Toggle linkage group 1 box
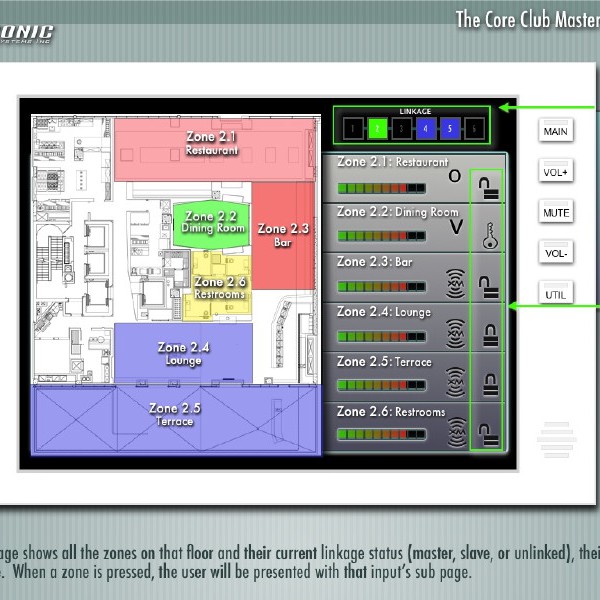The image size is (600, 600). pyautogui.click(x=352, y=128)
